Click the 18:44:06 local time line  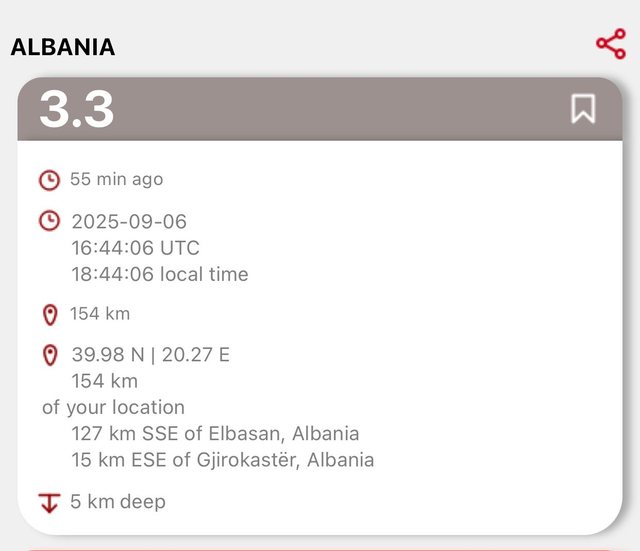[160, 274]
